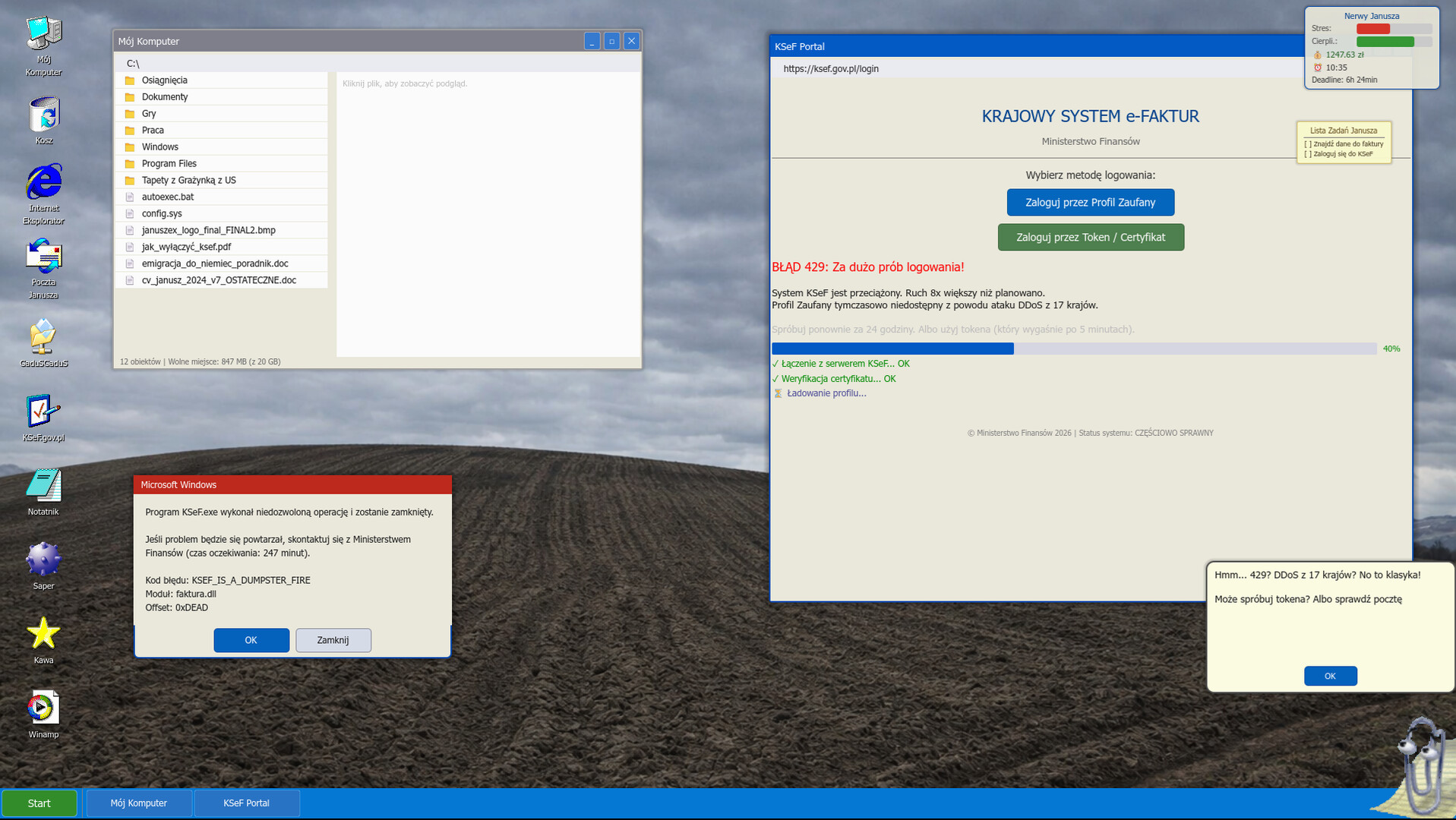Click 'Zaloguj przez Profil Zaufany' button

tap(1090, 203)
